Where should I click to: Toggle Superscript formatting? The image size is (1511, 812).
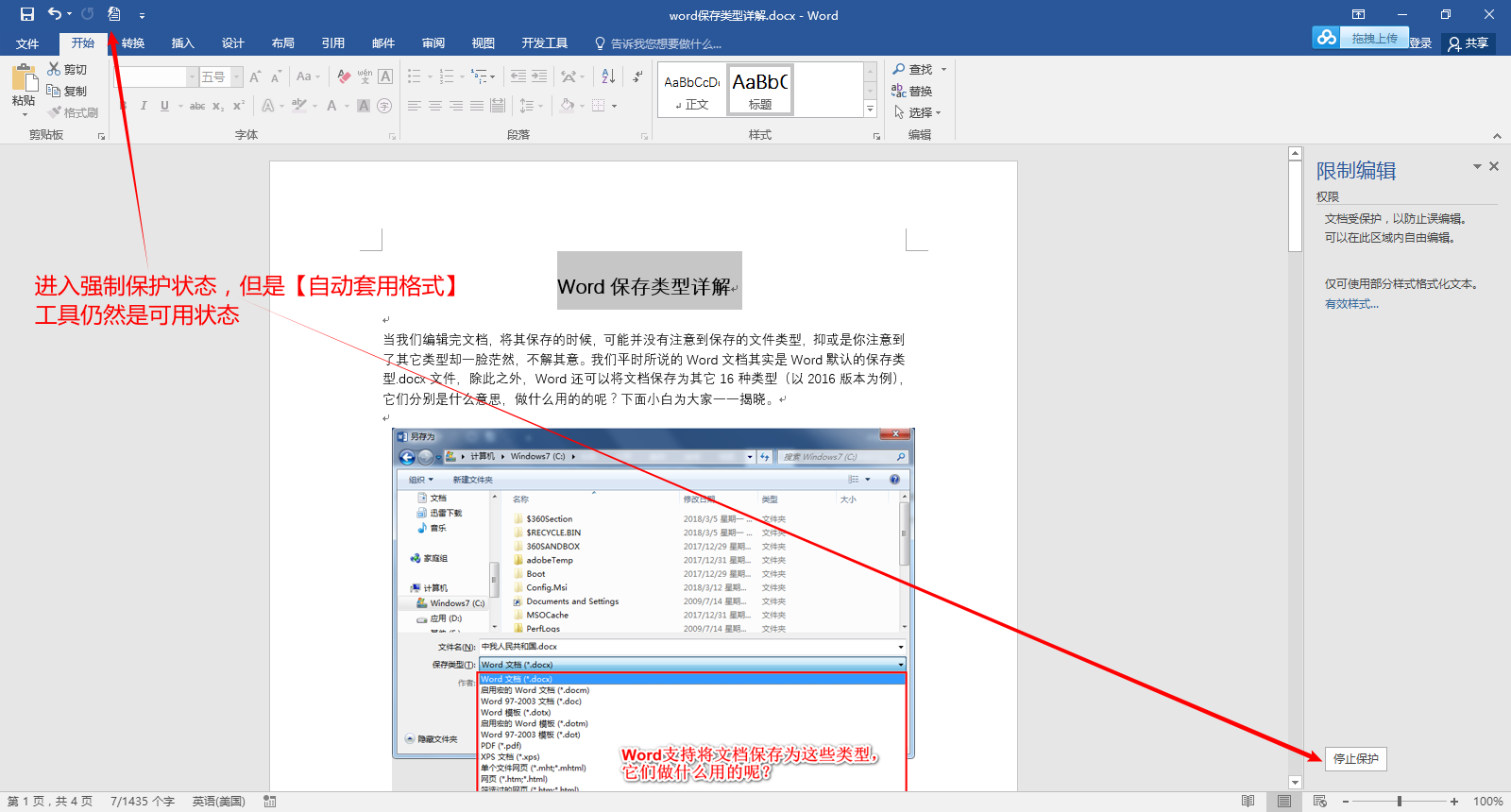pyautogui.click(x=238, y=106)
